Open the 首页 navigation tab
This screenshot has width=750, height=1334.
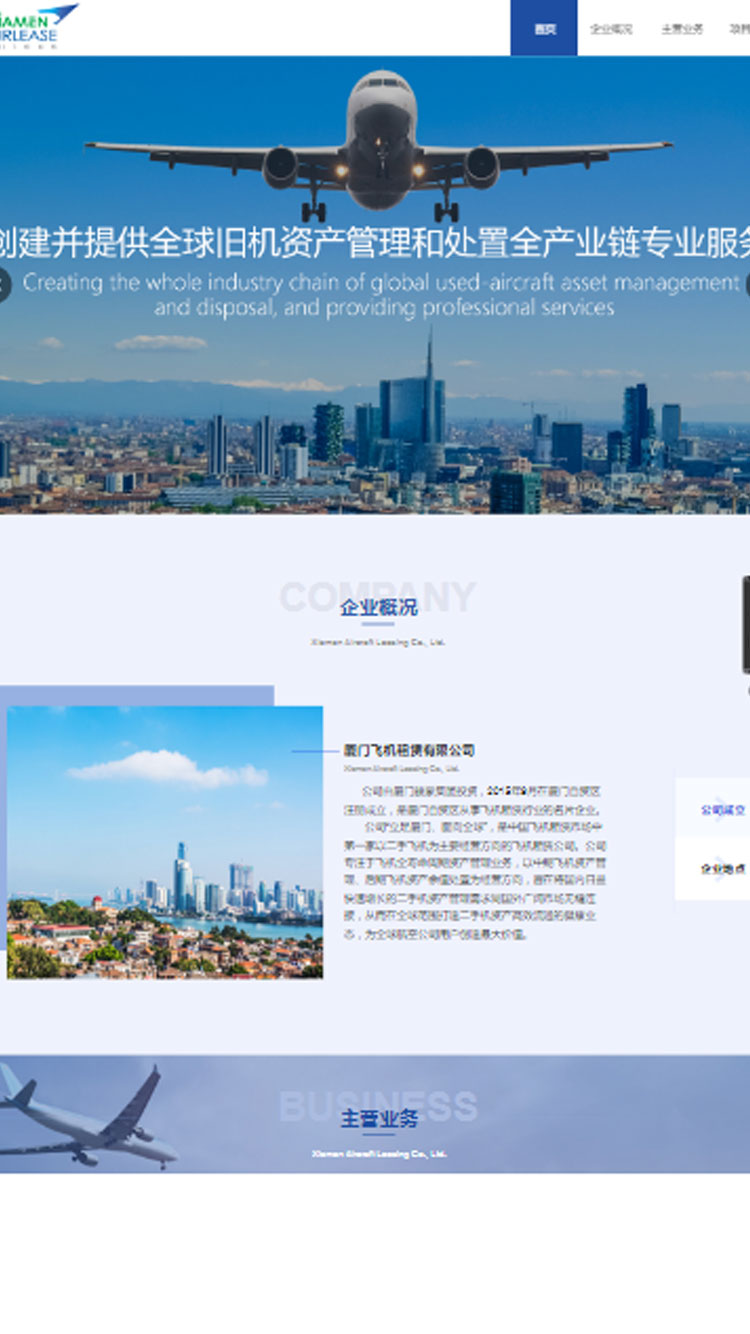coord(544,28)
